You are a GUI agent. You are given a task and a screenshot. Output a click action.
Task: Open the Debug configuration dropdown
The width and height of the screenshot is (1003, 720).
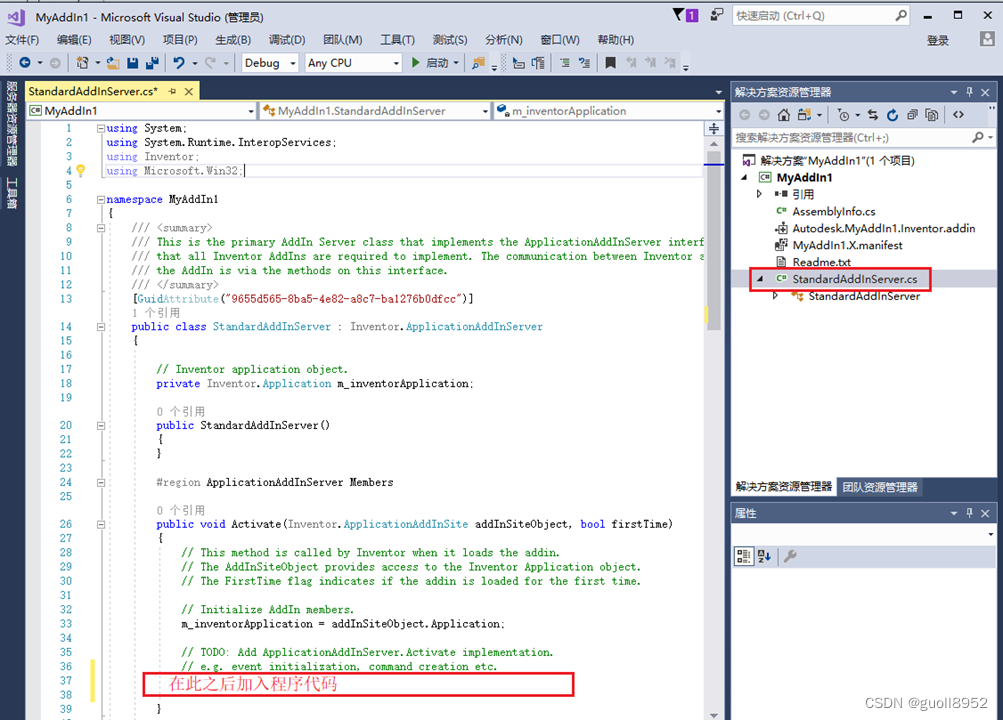pos(293,63)
